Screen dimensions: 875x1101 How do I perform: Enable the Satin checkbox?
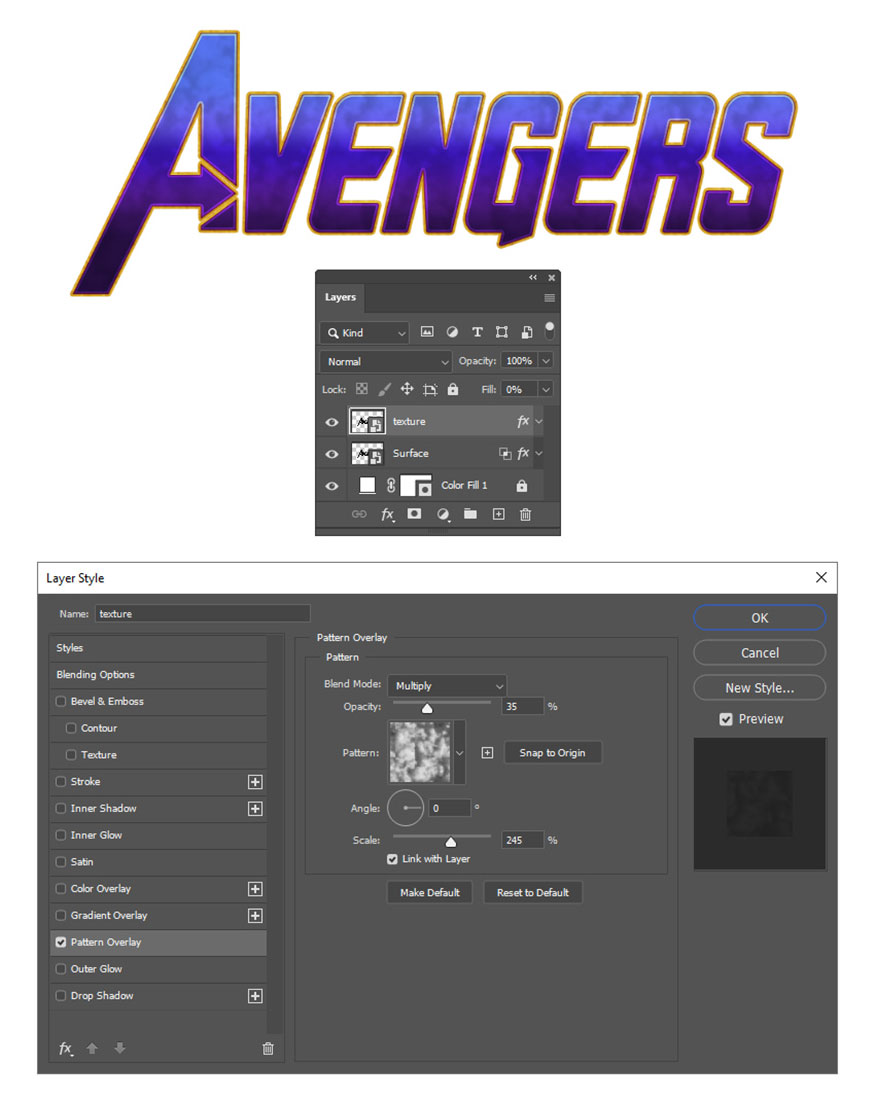[x=61, y=862]
